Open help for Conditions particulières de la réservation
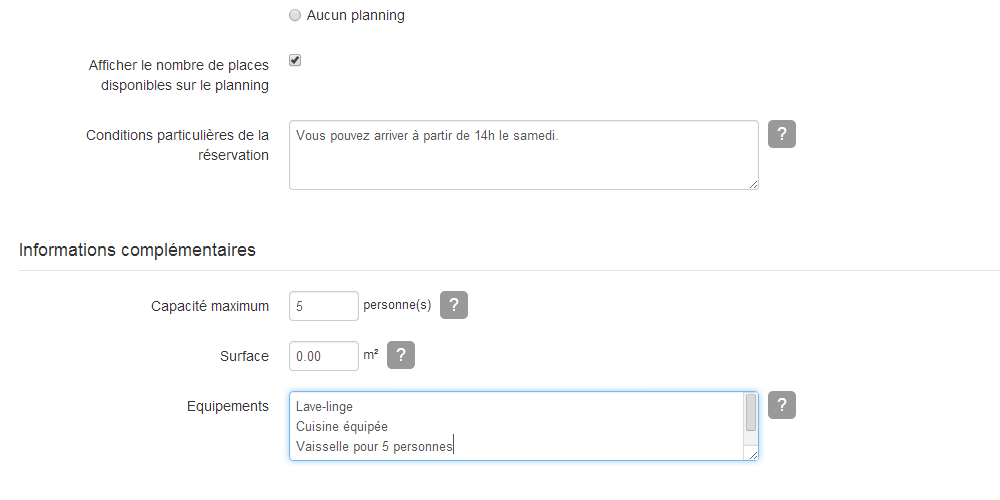 click(782, 134)
